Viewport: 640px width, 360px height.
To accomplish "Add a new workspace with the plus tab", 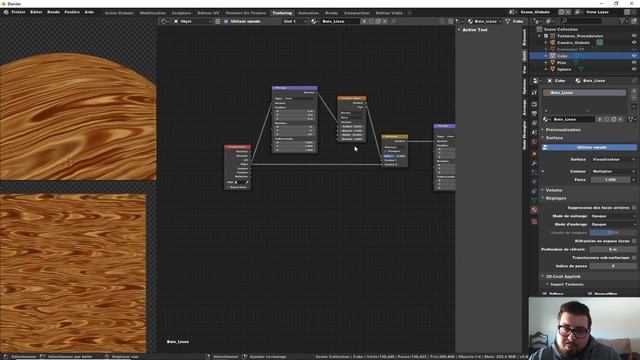I will click(409, 13).
